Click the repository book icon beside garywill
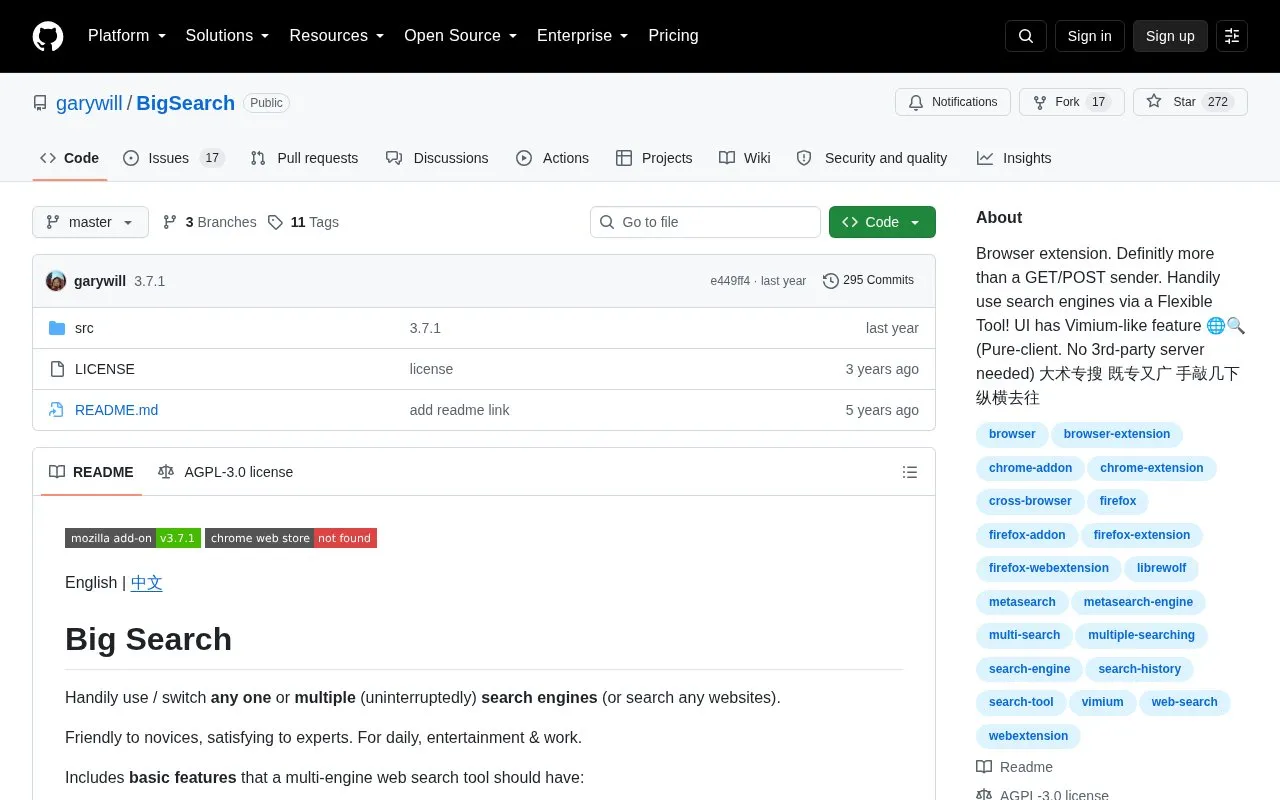 40,103
